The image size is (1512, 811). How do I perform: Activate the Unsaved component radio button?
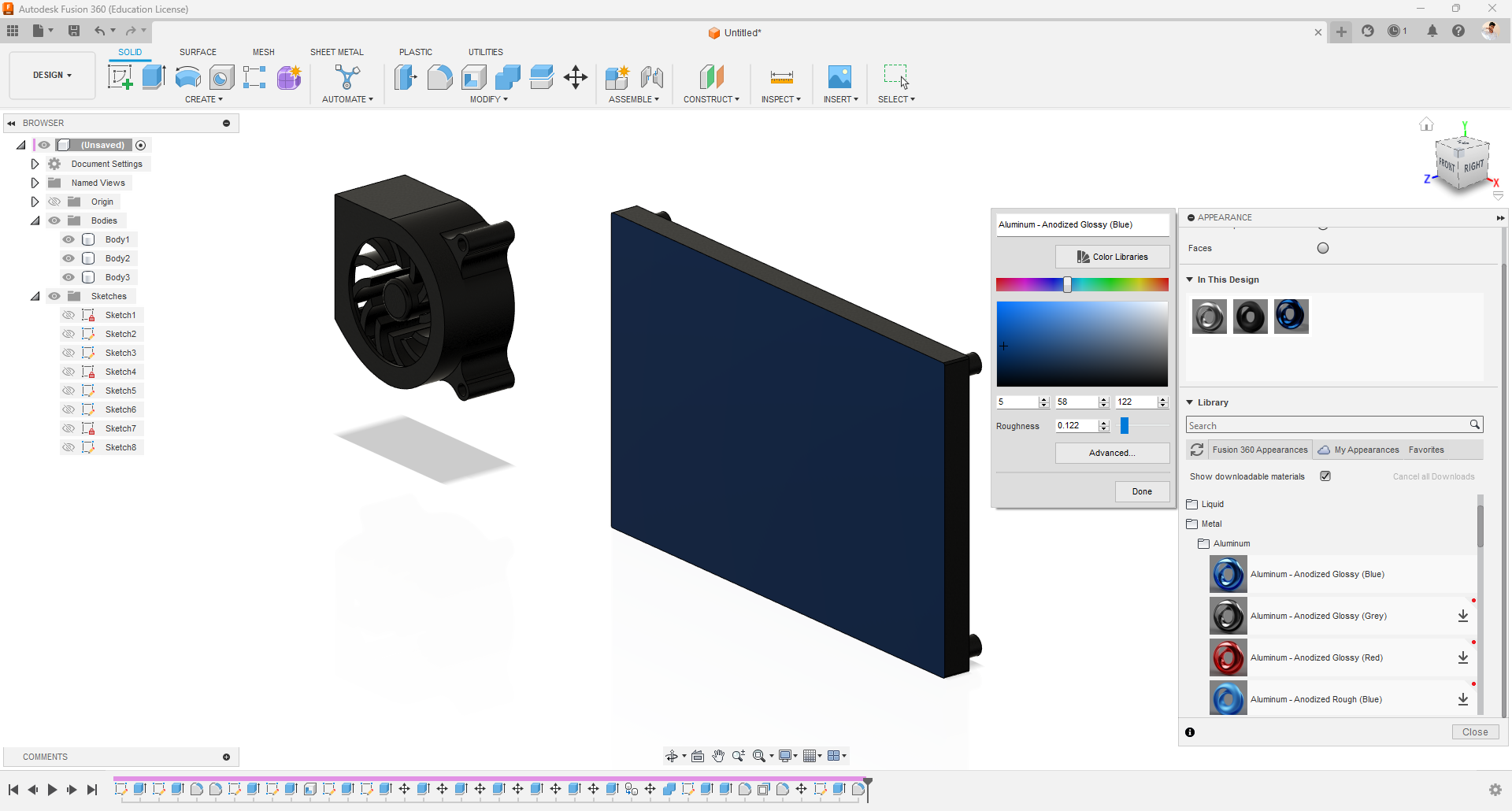tap(141, 145)
